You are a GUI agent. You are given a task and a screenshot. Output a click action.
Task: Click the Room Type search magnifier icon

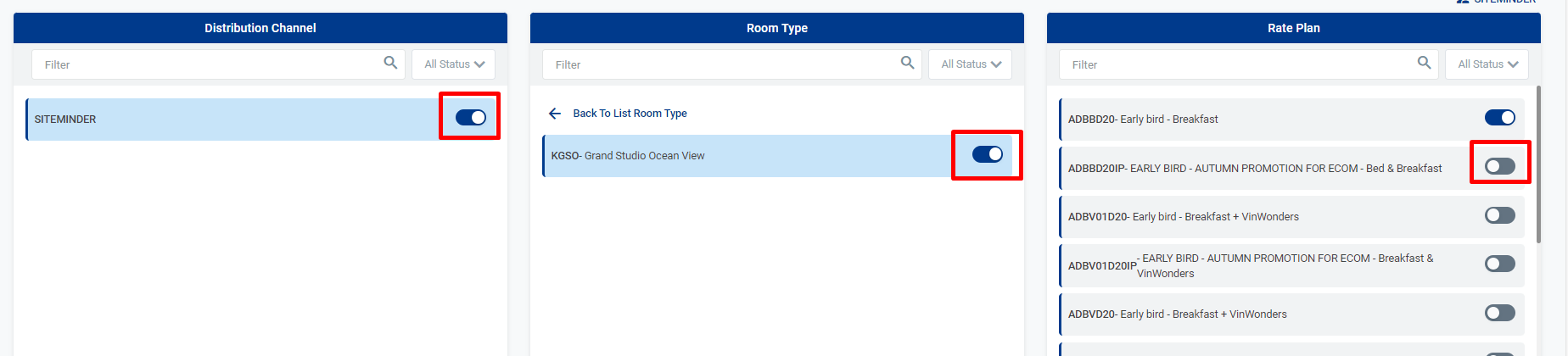coord(907,63)
